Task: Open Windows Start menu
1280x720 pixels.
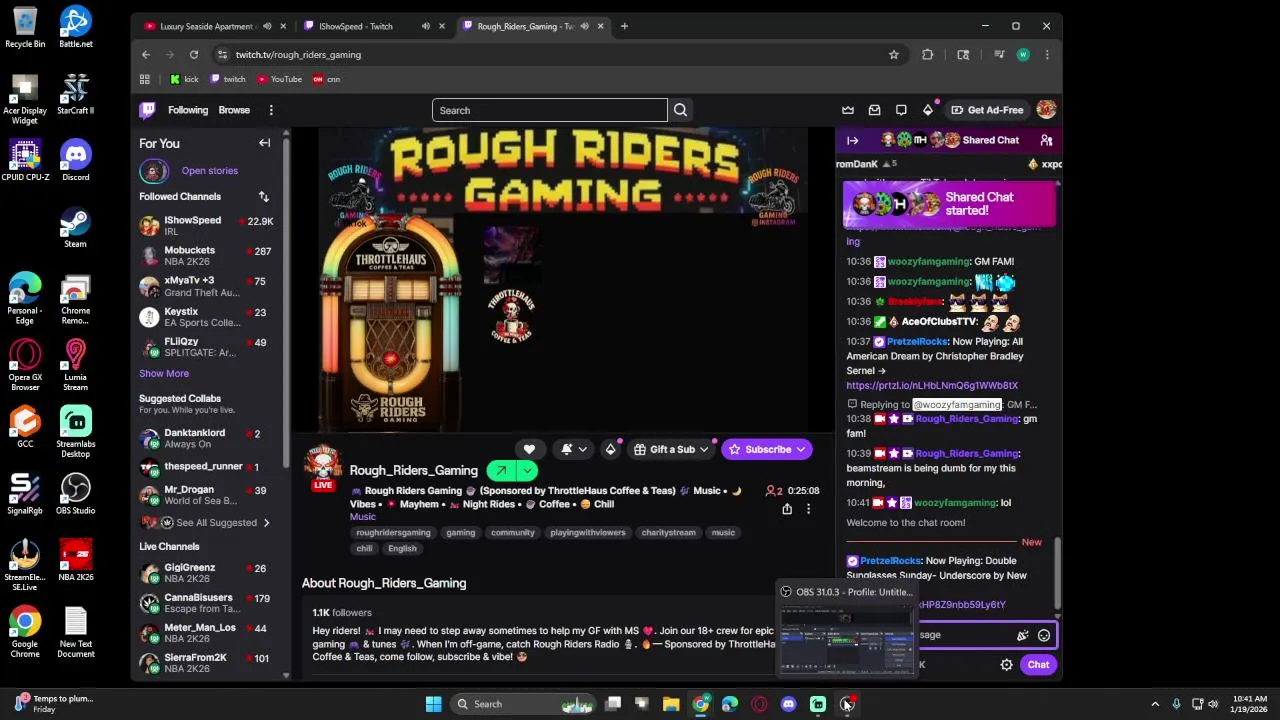Action: coord(433,704)
